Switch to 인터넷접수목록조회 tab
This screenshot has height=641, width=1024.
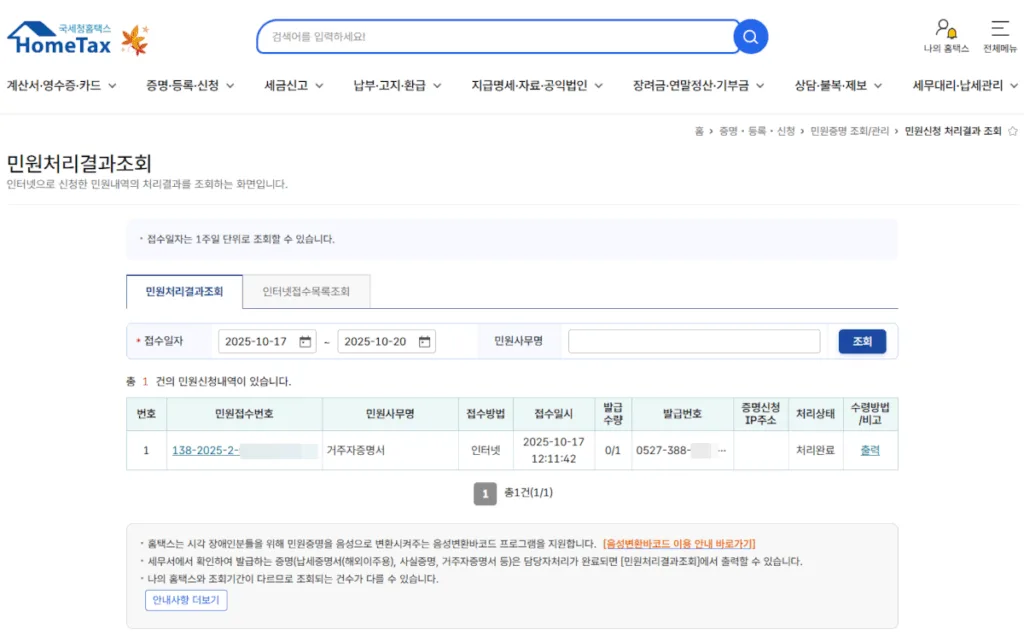pyautogui.click(x=306, y=292)
